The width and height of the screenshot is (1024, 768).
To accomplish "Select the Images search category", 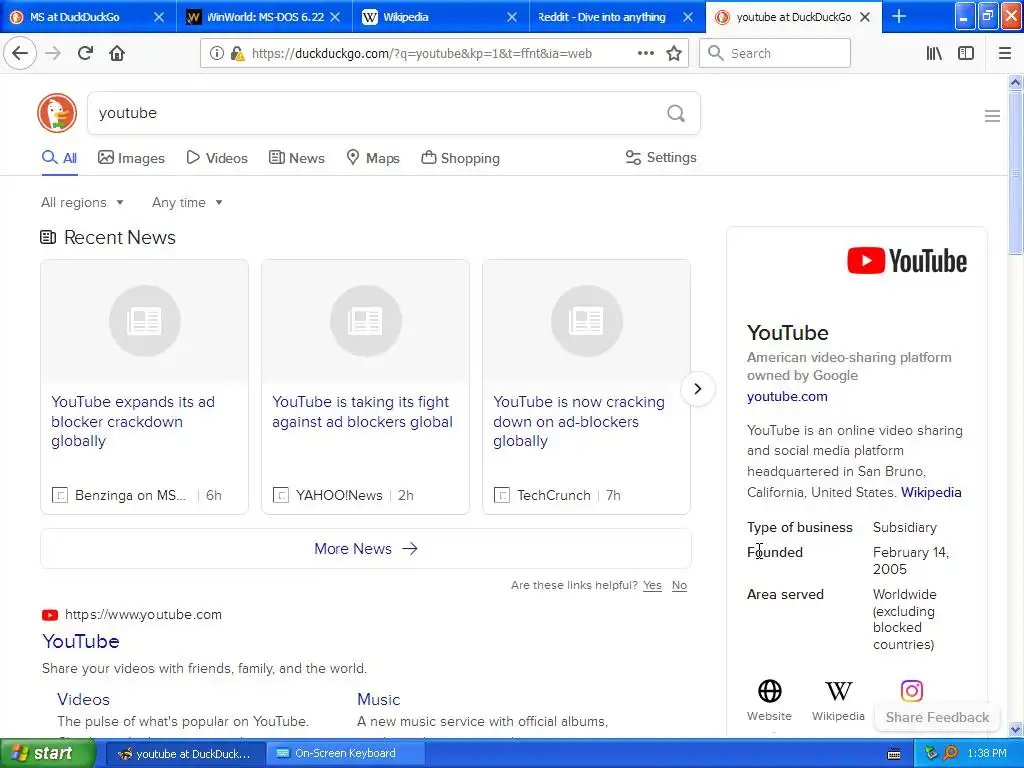I will coord(131,158).
